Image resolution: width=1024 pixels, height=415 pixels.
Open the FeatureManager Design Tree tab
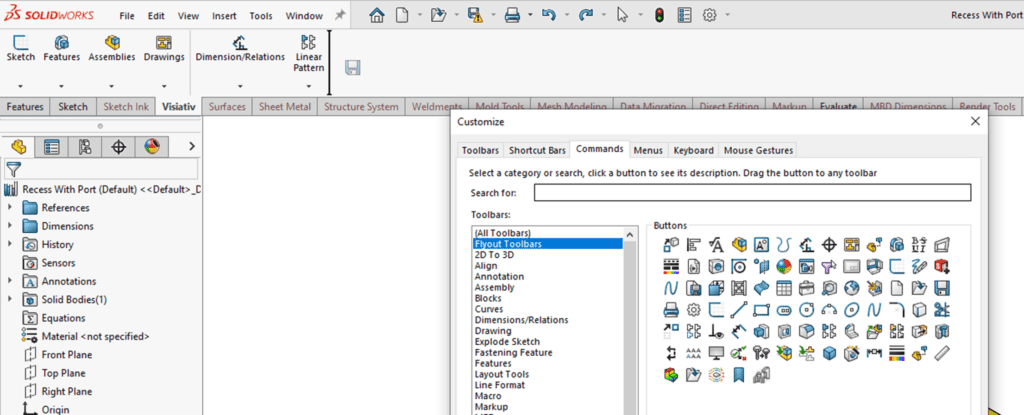click(19, 147)
